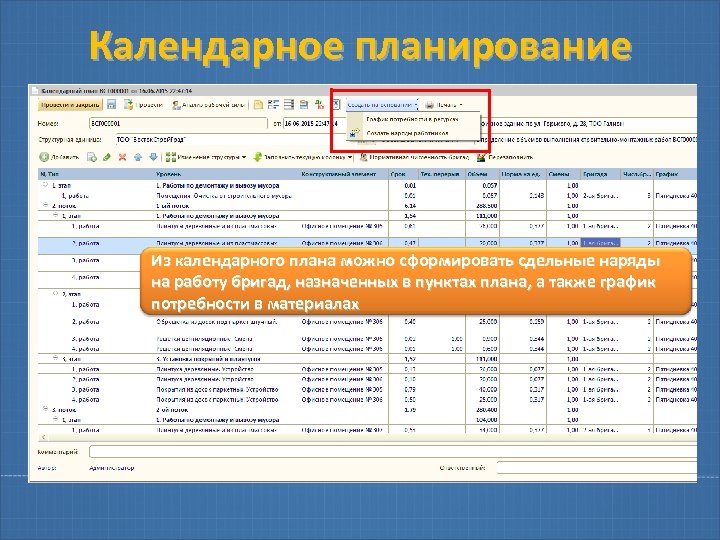
Task: Collapse the 2 этап tree node
Action: 55,293
